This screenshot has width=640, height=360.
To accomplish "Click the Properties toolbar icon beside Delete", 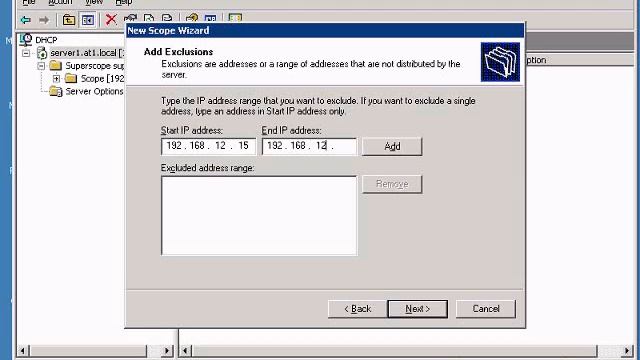I will point(130,18).
